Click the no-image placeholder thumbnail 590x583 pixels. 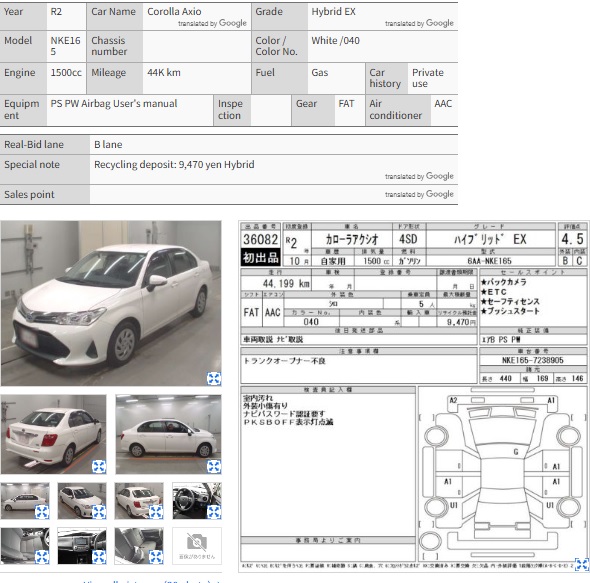pos(197,546)
